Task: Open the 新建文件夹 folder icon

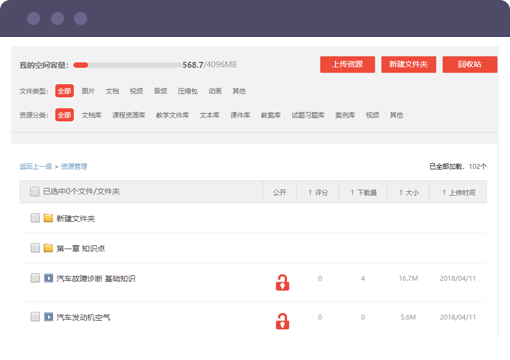Action: pos(48,218)
